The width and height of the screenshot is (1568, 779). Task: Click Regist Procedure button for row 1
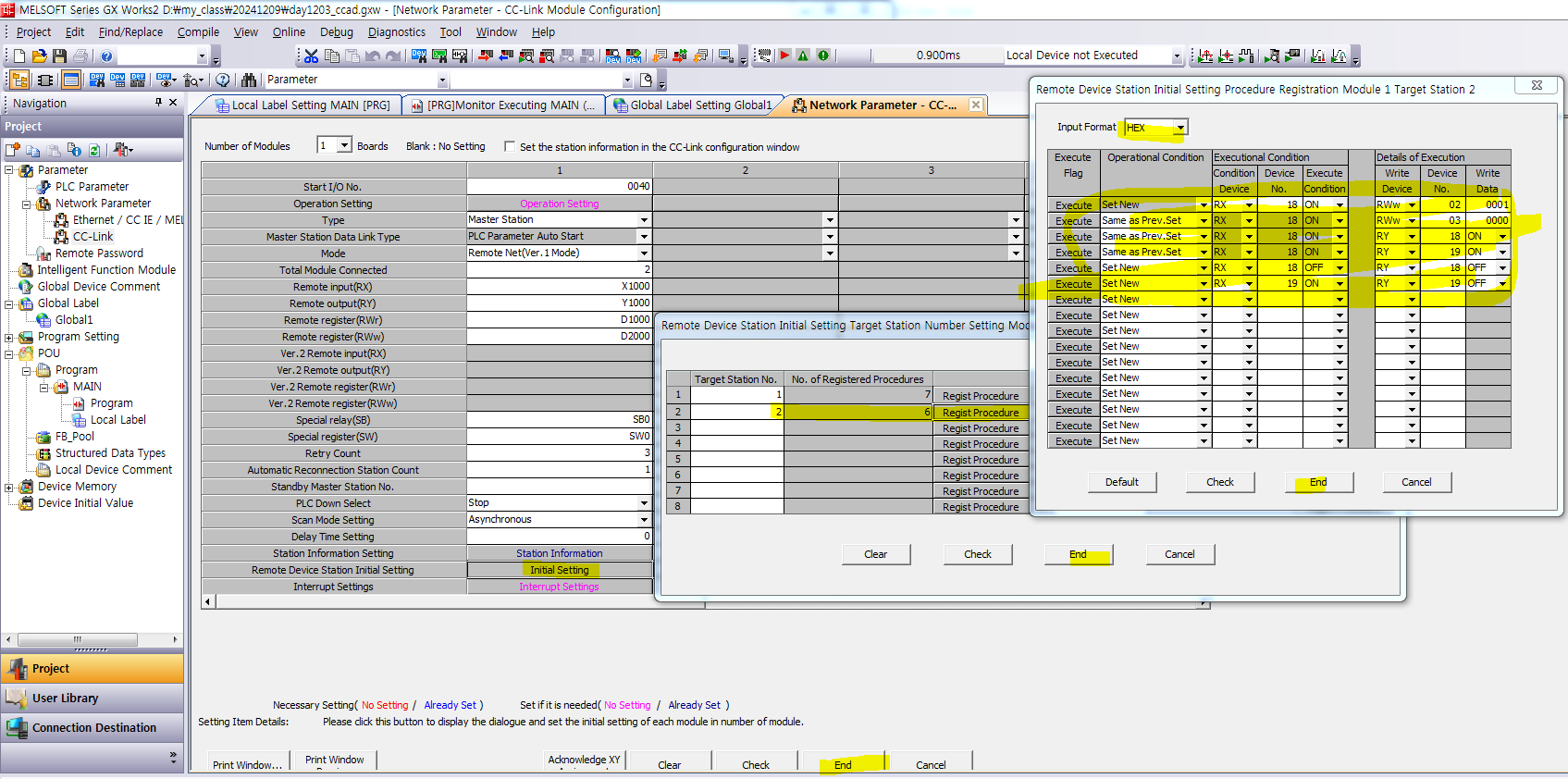981,396
